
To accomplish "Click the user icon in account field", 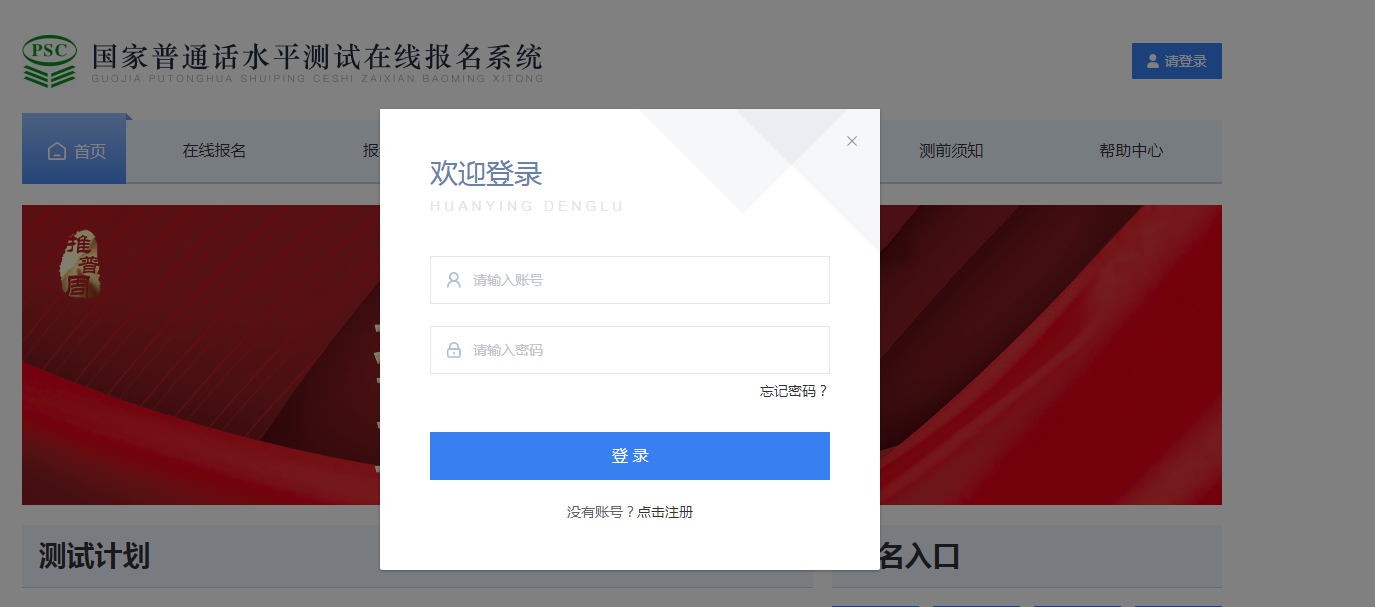I will 454,280.
